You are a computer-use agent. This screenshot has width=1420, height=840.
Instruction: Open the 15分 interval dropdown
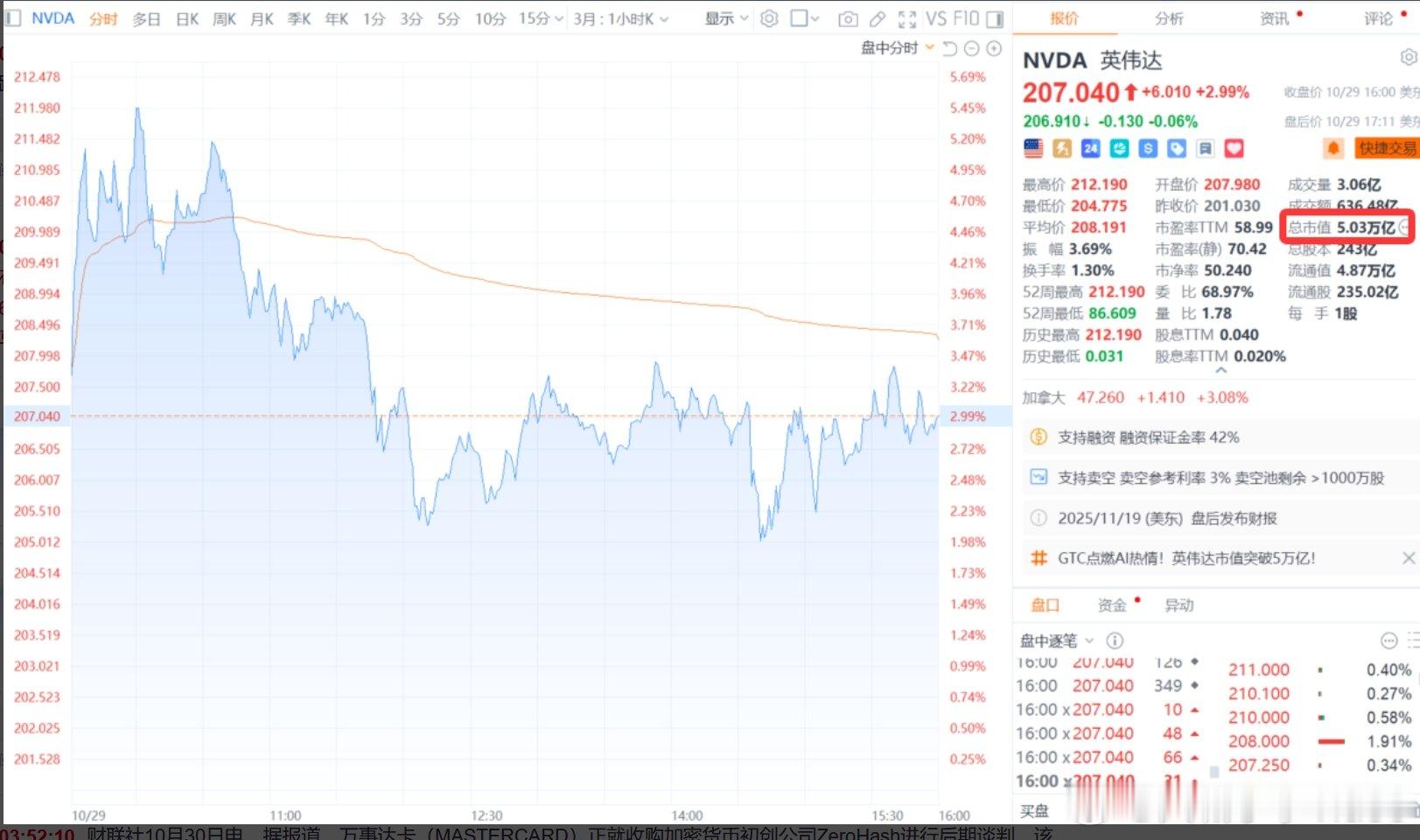pyautogui.click(x=541, y=18)
